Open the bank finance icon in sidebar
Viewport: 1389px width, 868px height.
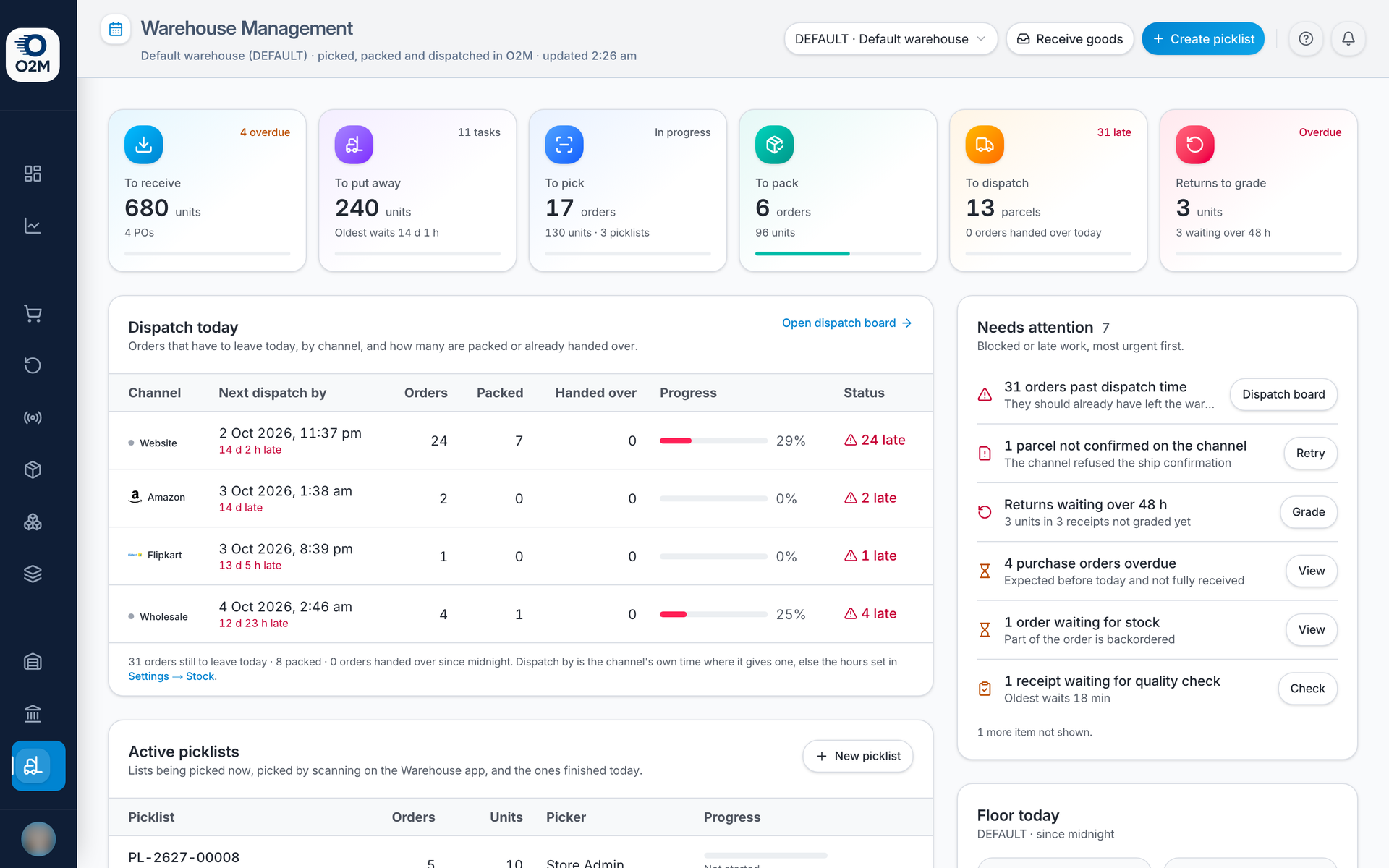coord(33,713)
